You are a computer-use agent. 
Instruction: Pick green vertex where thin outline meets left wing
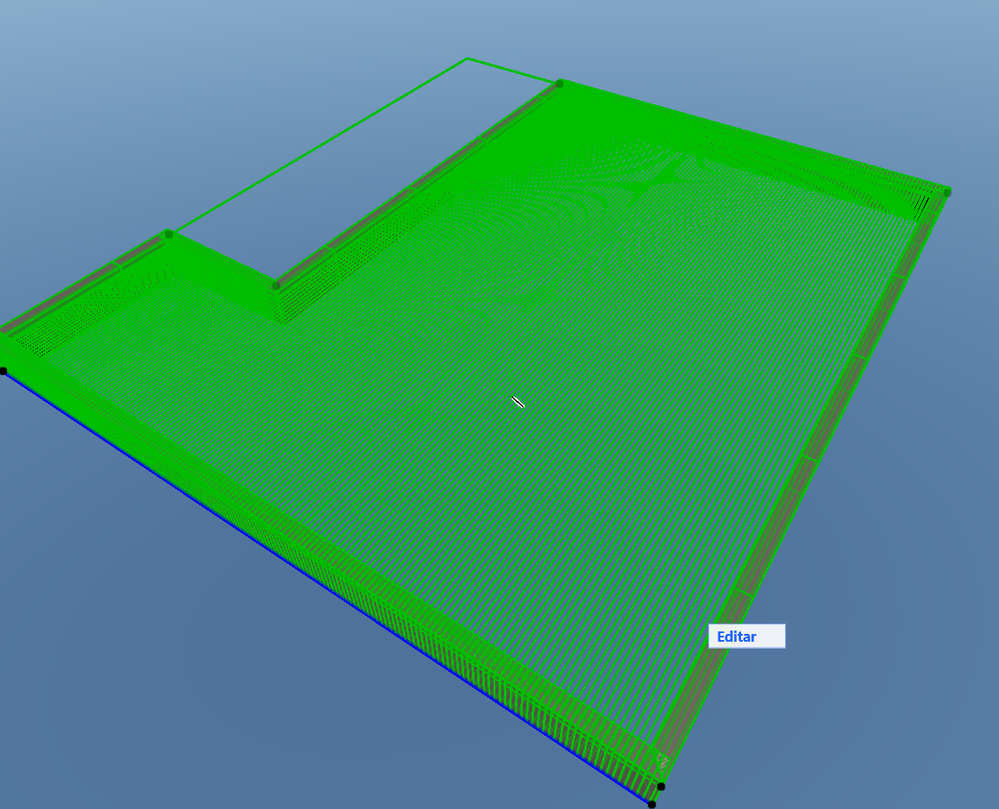(169, 234)
